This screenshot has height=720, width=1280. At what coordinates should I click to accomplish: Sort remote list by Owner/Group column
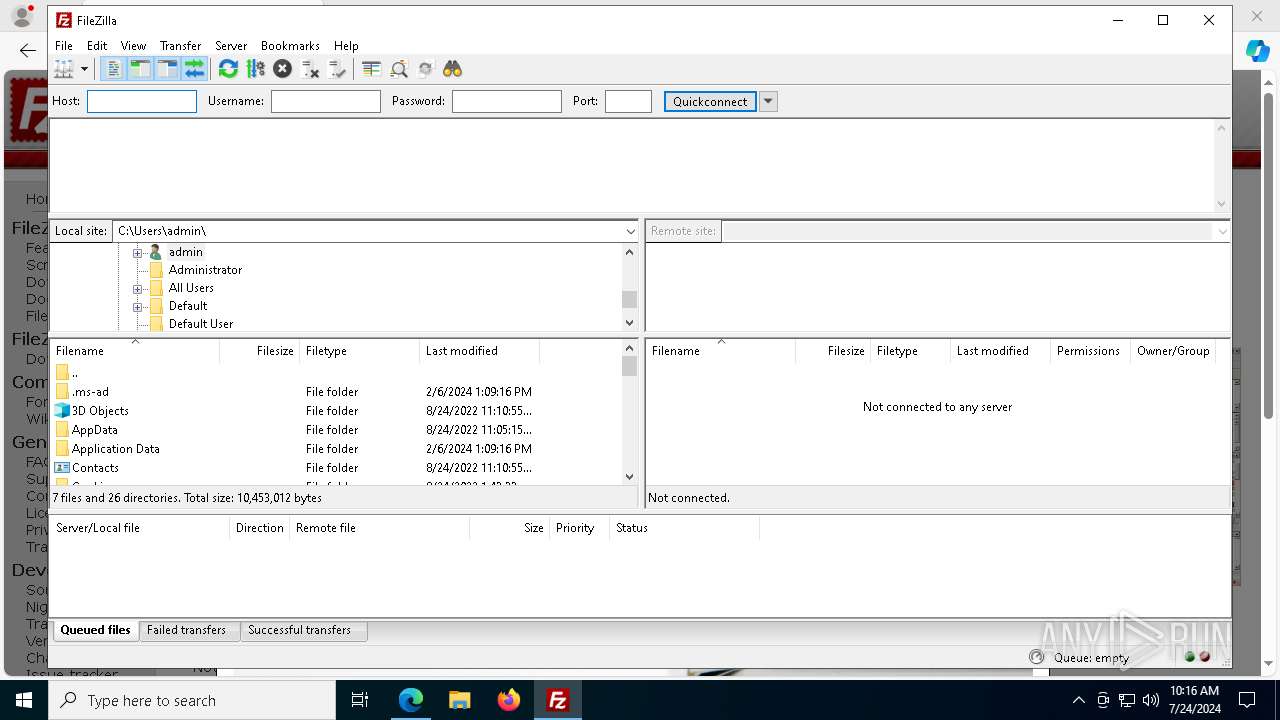pos(1174,351)
